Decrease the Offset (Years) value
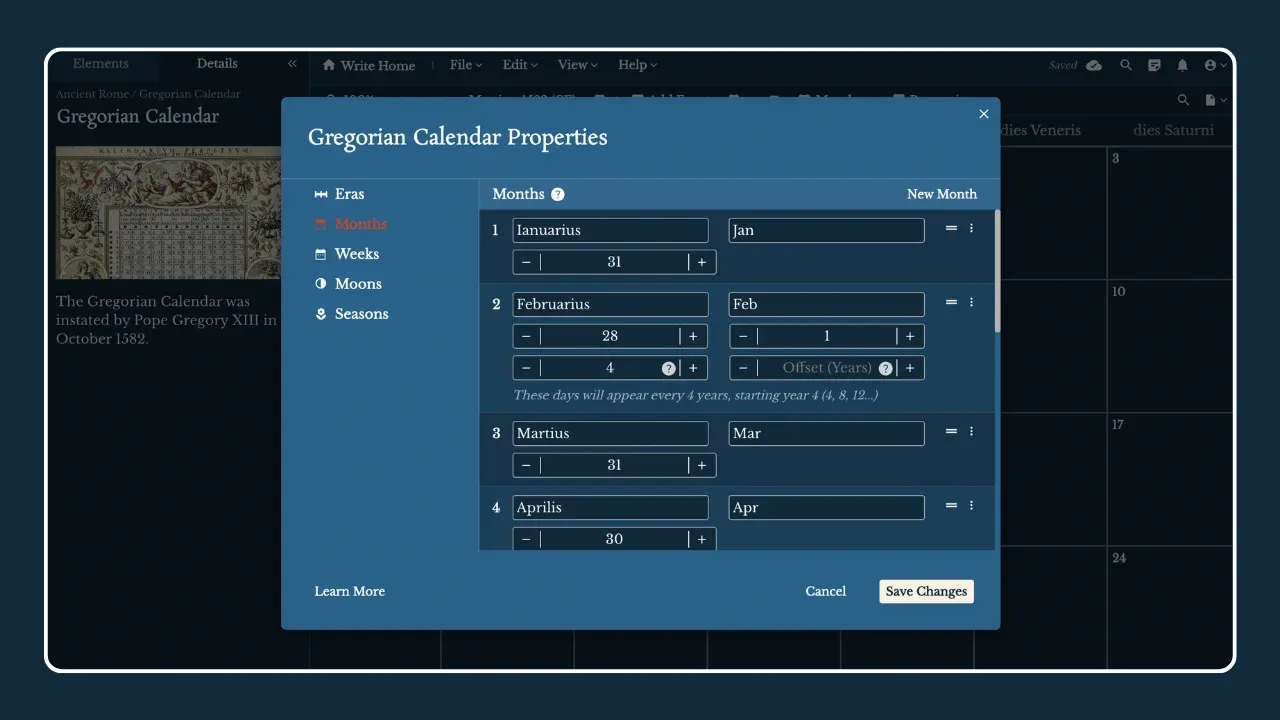 click(x=742, y=368)
